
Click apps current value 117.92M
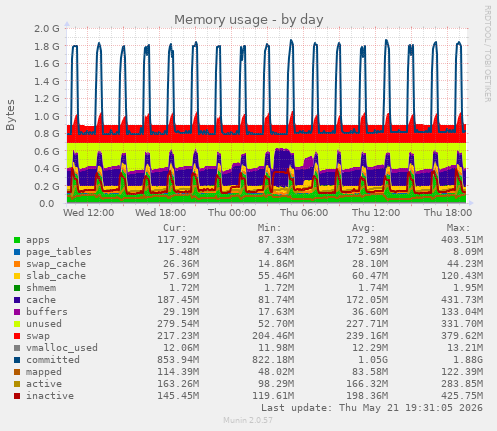point(178,240)
